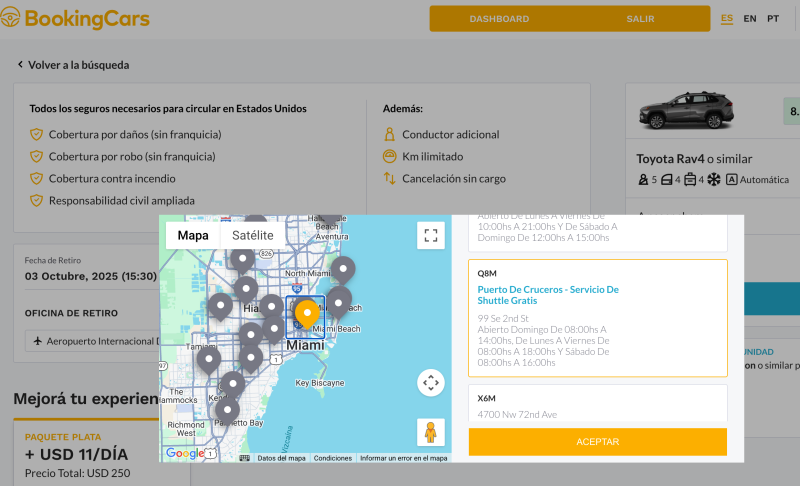The width and height of the screenshot is (800, 486).
Task: Open keyboard shortcuts icon on map
Action: pyautogui.click(x=244, y=458)
